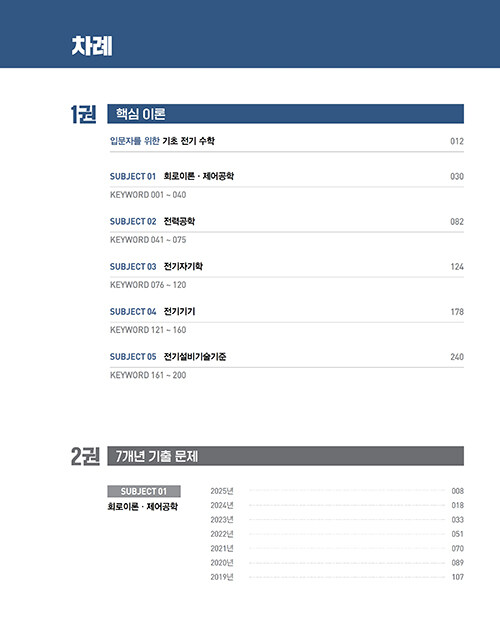The width and height of the screenshot is (500, 634).
Task: Open 입문자를 위한 기초 전기 수학 entry
Action: click(x=287, y=141)
